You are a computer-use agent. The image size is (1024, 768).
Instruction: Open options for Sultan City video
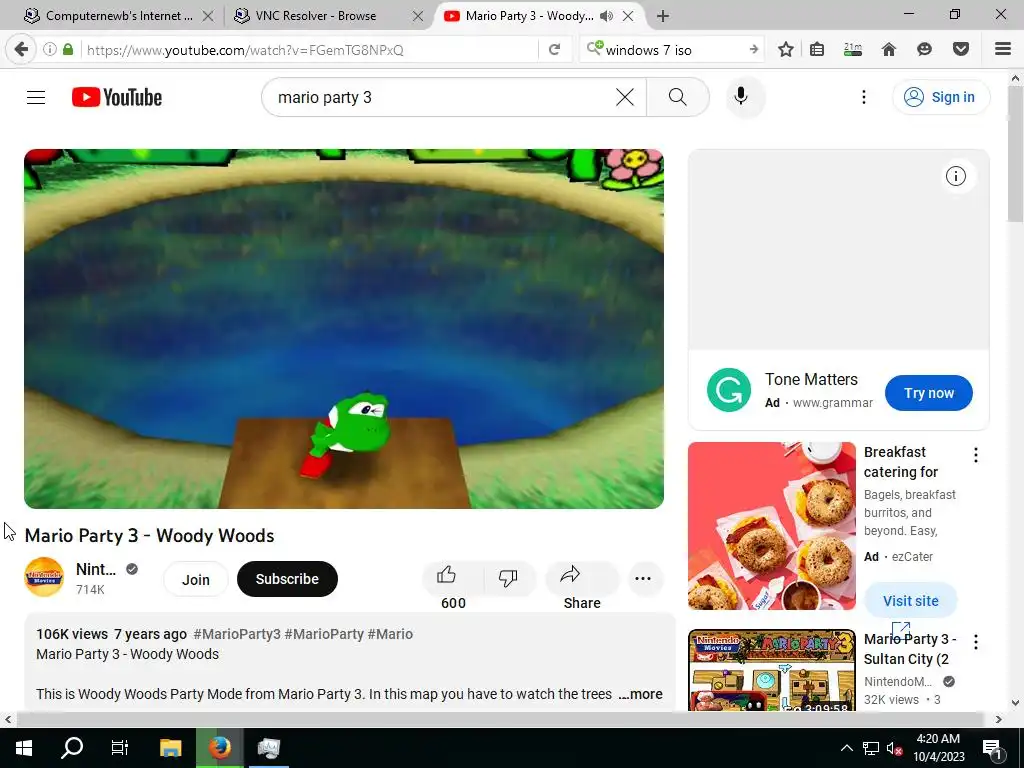click(x=976, y=642)
